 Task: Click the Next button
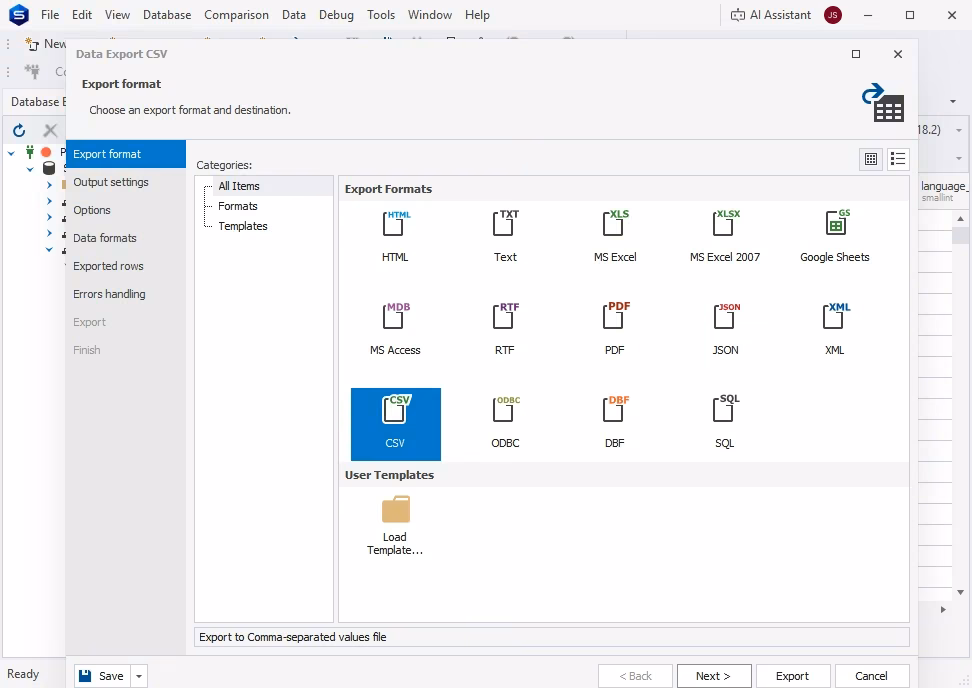click(714, 676)
